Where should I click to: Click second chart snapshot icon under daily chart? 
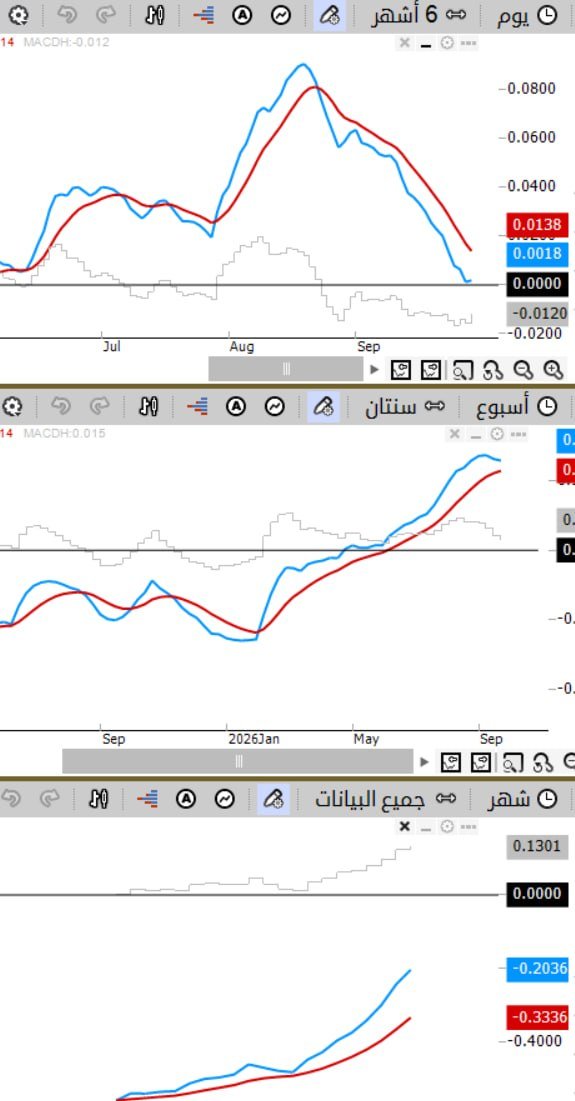[x=430, y=369]
